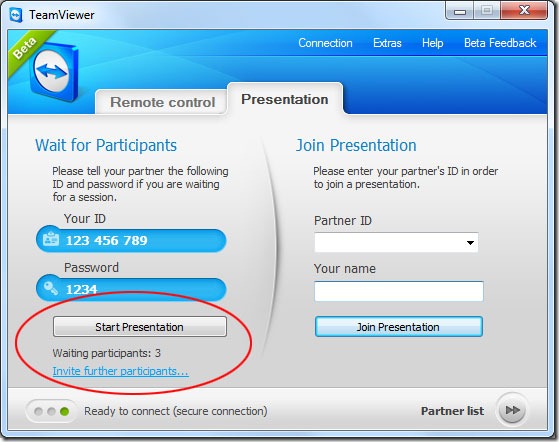This screenshot has width=559, height=442.
Task: Expand Partner list with the double-arrow button
Action: click(512, 410)
